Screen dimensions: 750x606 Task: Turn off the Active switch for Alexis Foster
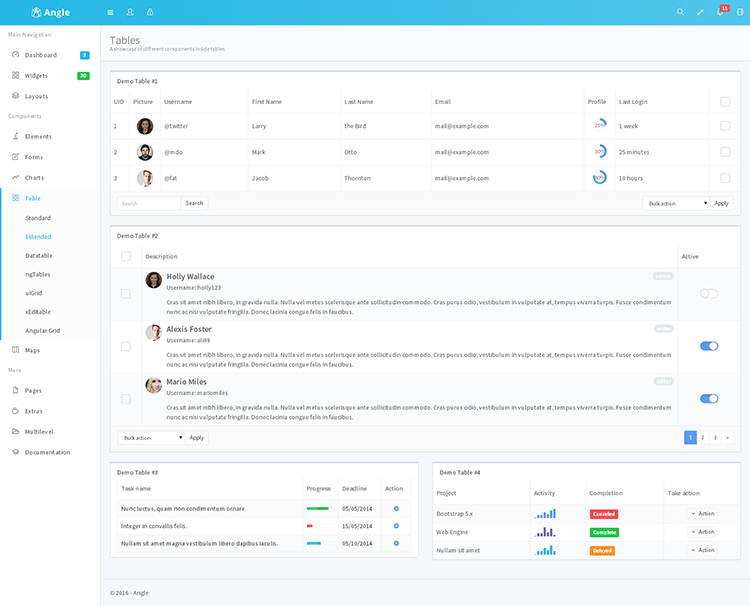pyautogui.click(x=709, y=346)
